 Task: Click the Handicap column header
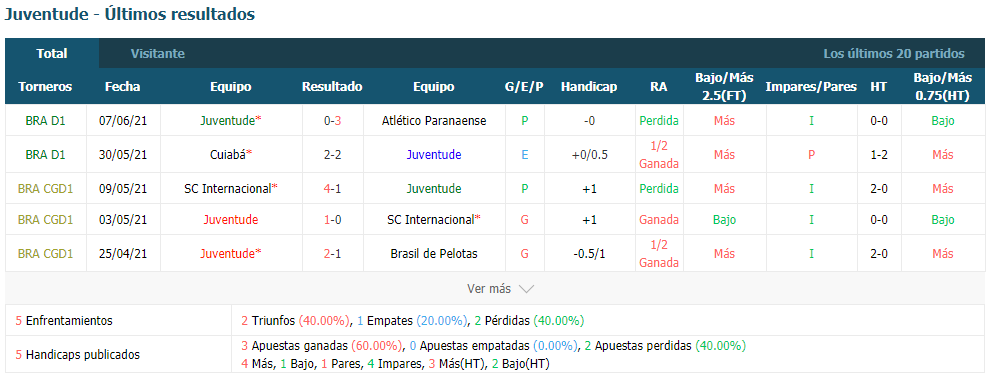pos(589,87)
